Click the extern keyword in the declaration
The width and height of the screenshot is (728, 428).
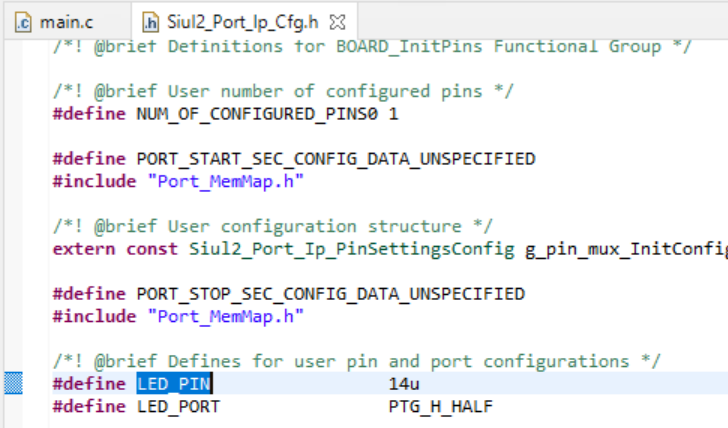[80, 249]
